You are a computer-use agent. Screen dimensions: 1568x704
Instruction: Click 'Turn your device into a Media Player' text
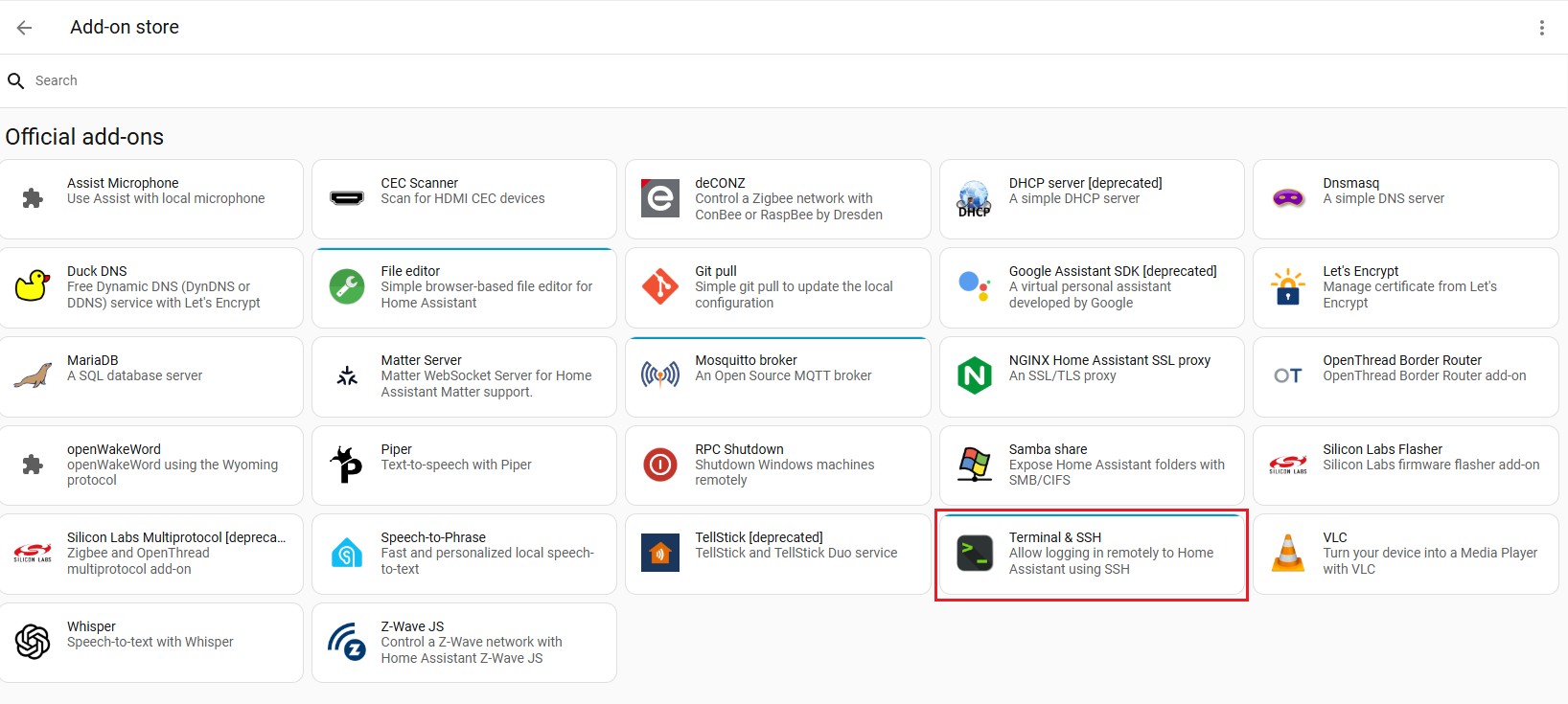tap(1430, 561)
